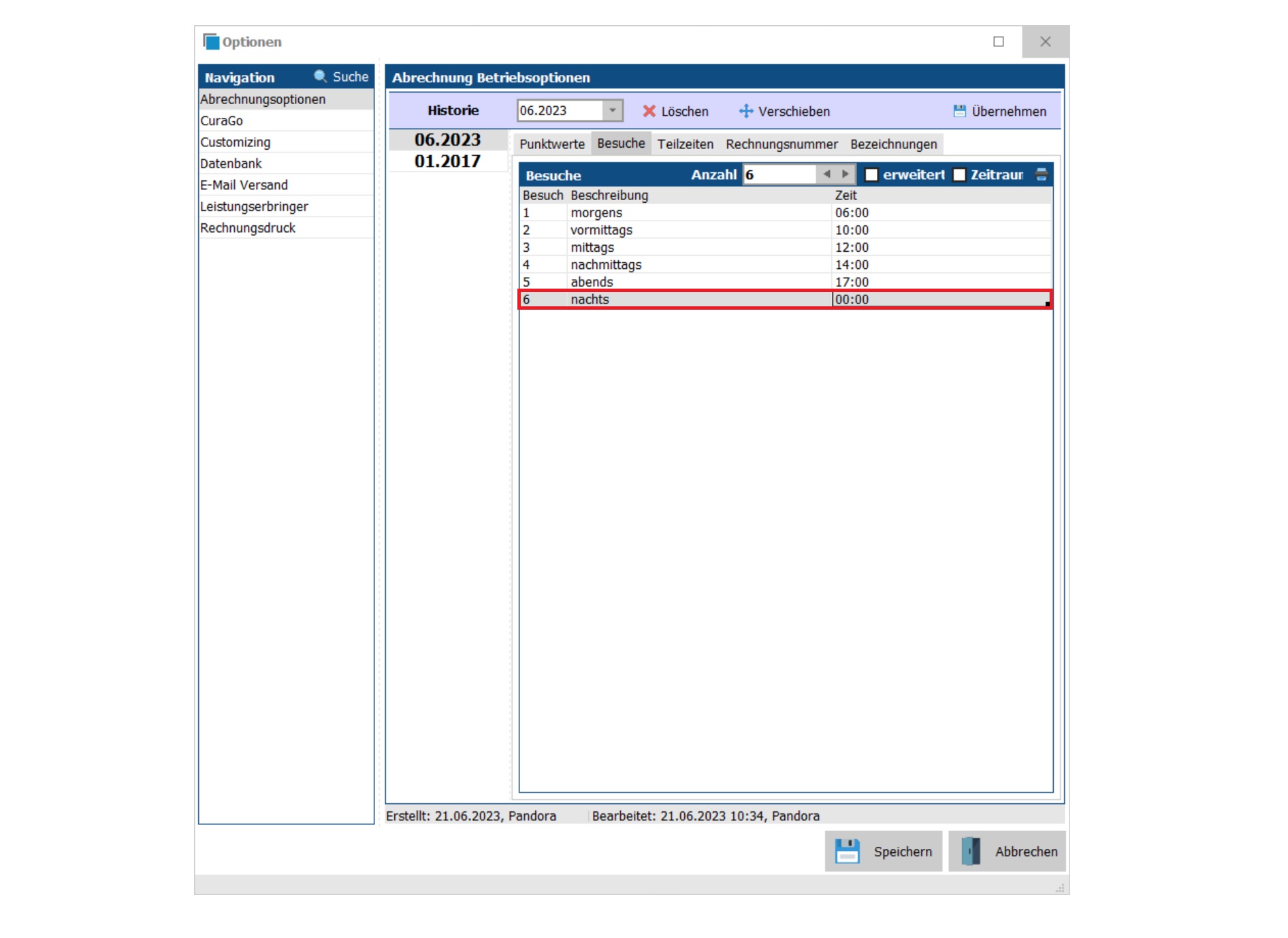Close the Optionen window
This screenshot has height=938, width=1288.
coord(1046,42)
